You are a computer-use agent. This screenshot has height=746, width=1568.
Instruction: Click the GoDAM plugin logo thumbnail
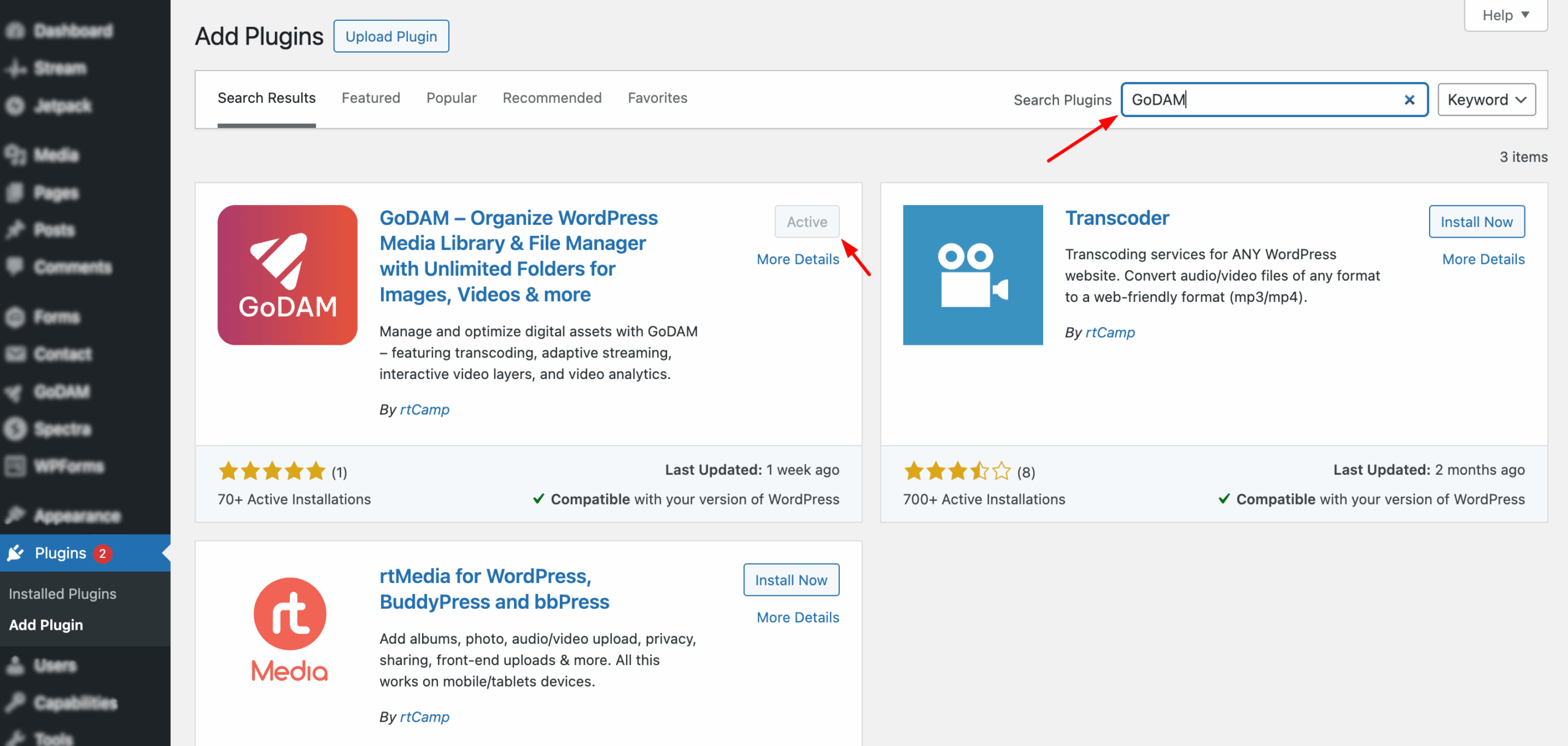[x=287, y=274]
